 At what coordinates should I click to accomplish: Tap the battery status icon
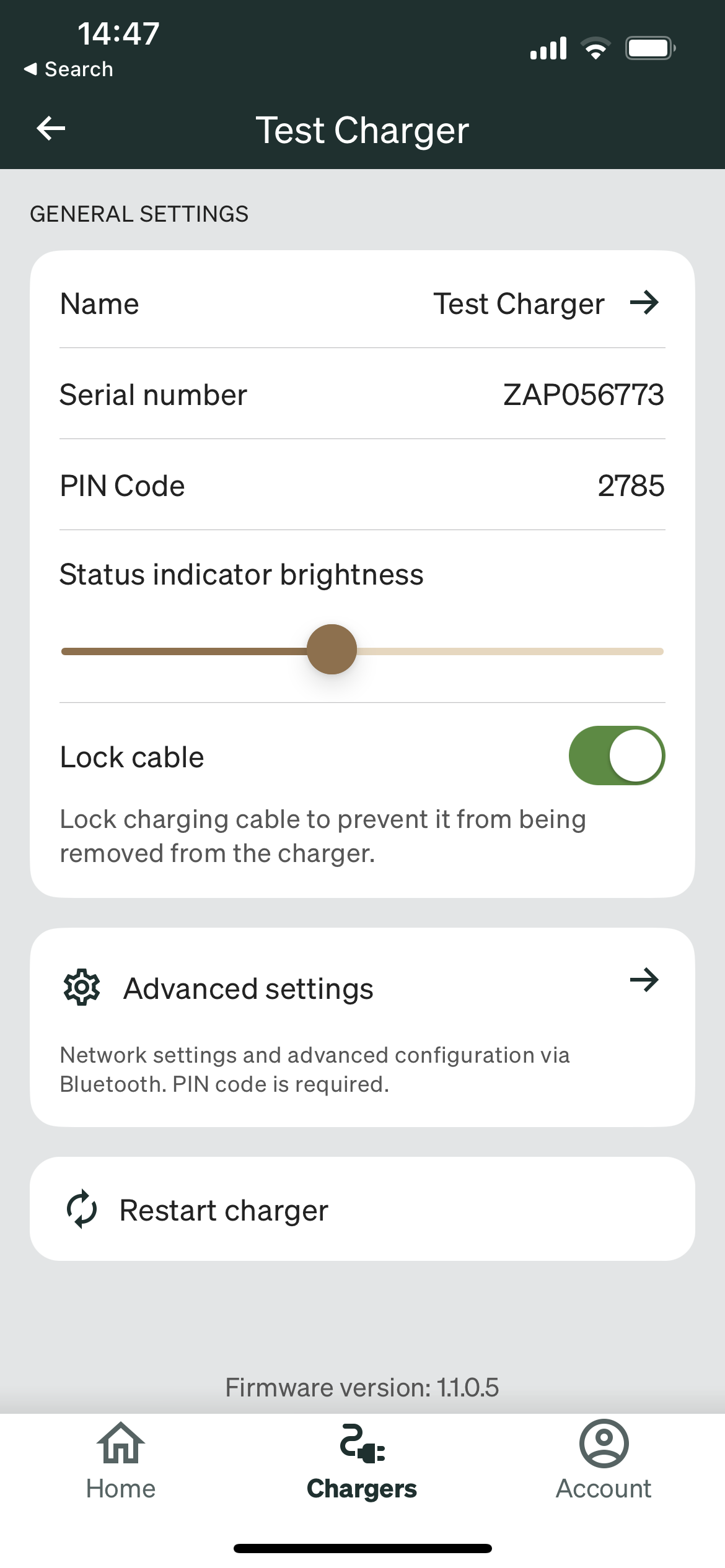650,48
